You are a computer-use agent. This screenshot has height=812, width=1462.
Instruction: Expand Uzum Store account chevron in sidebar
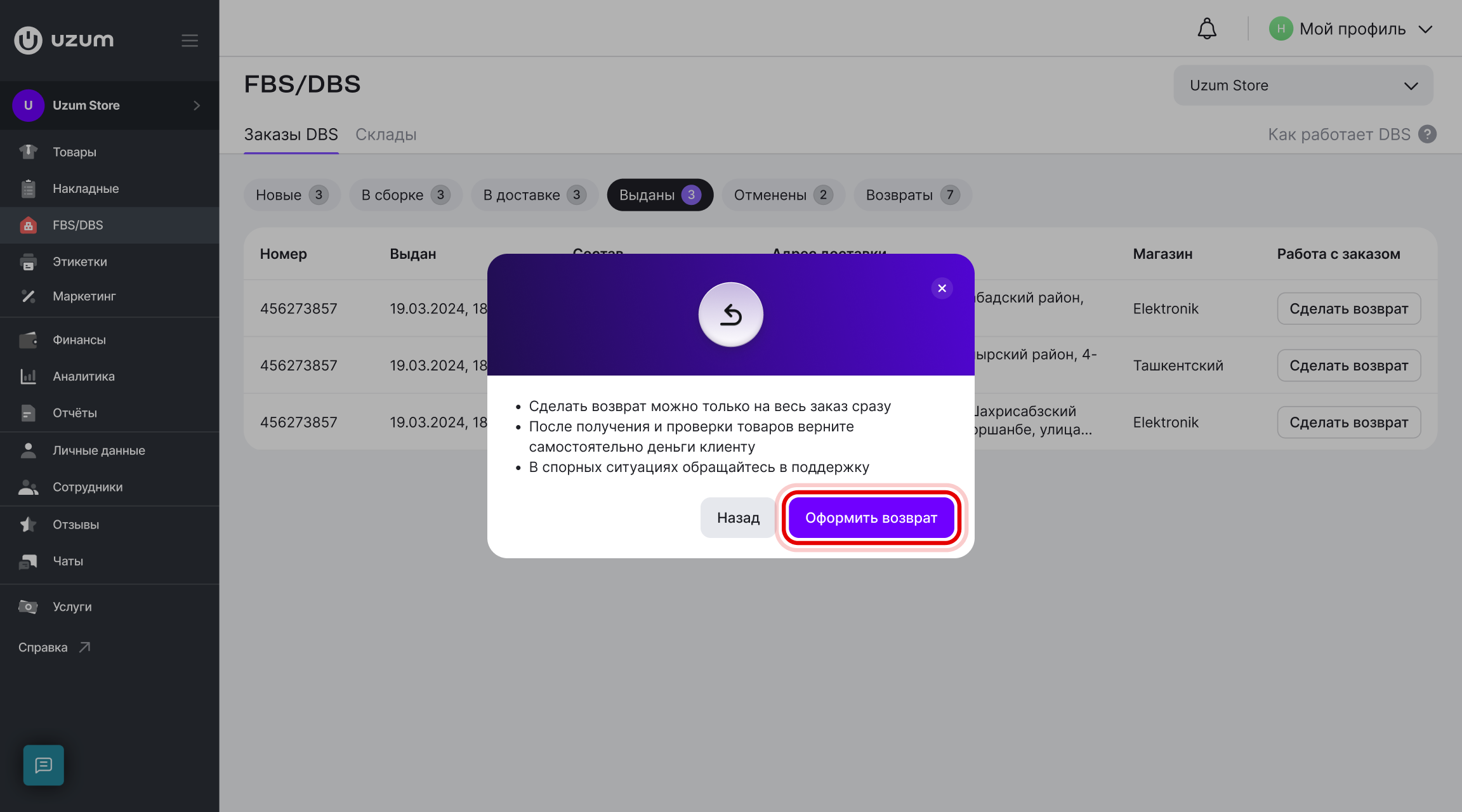[197, 105]
